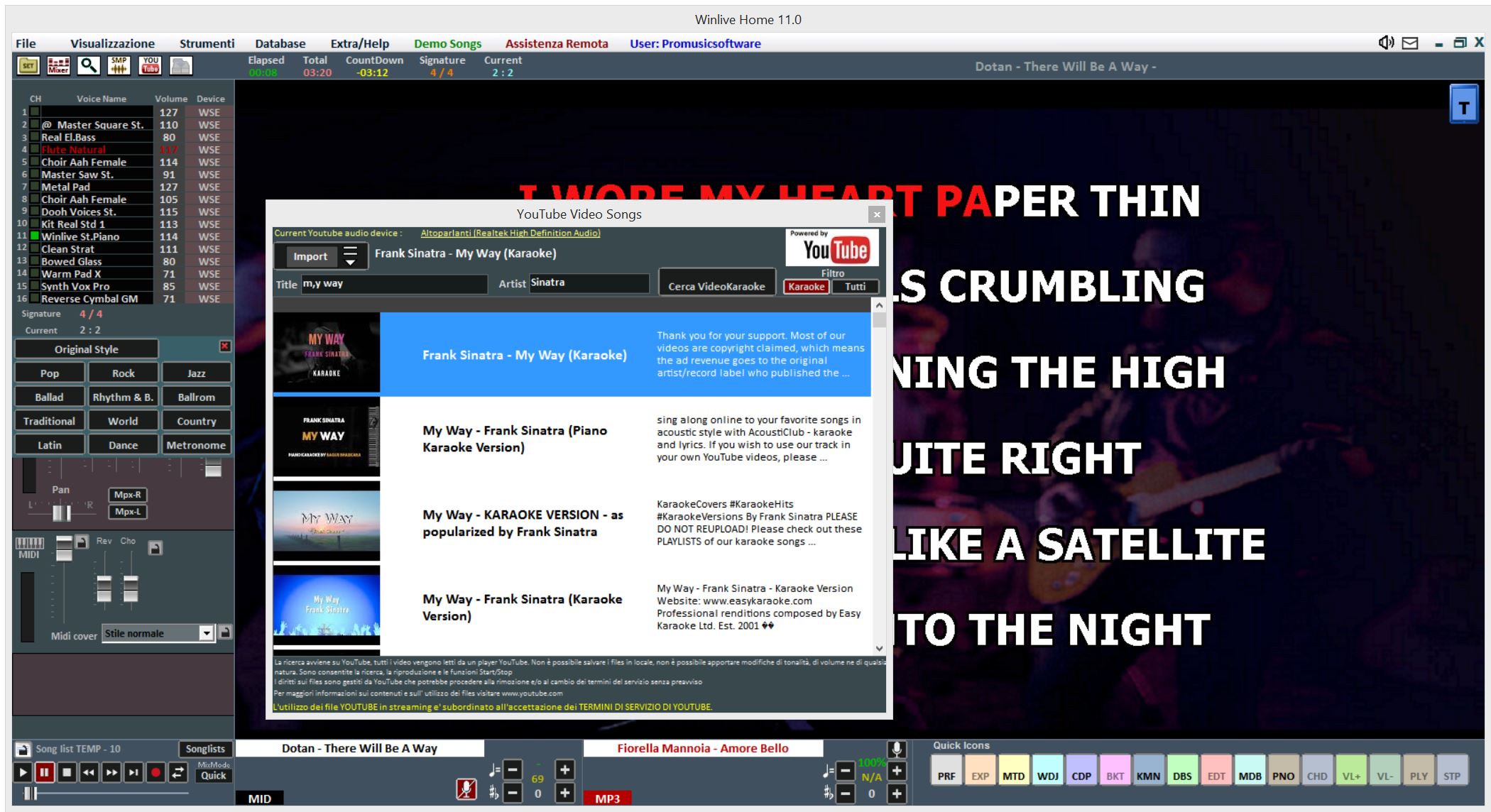
Task: Open the Mixer toolbar icon
Action: [x=58, y=66]
